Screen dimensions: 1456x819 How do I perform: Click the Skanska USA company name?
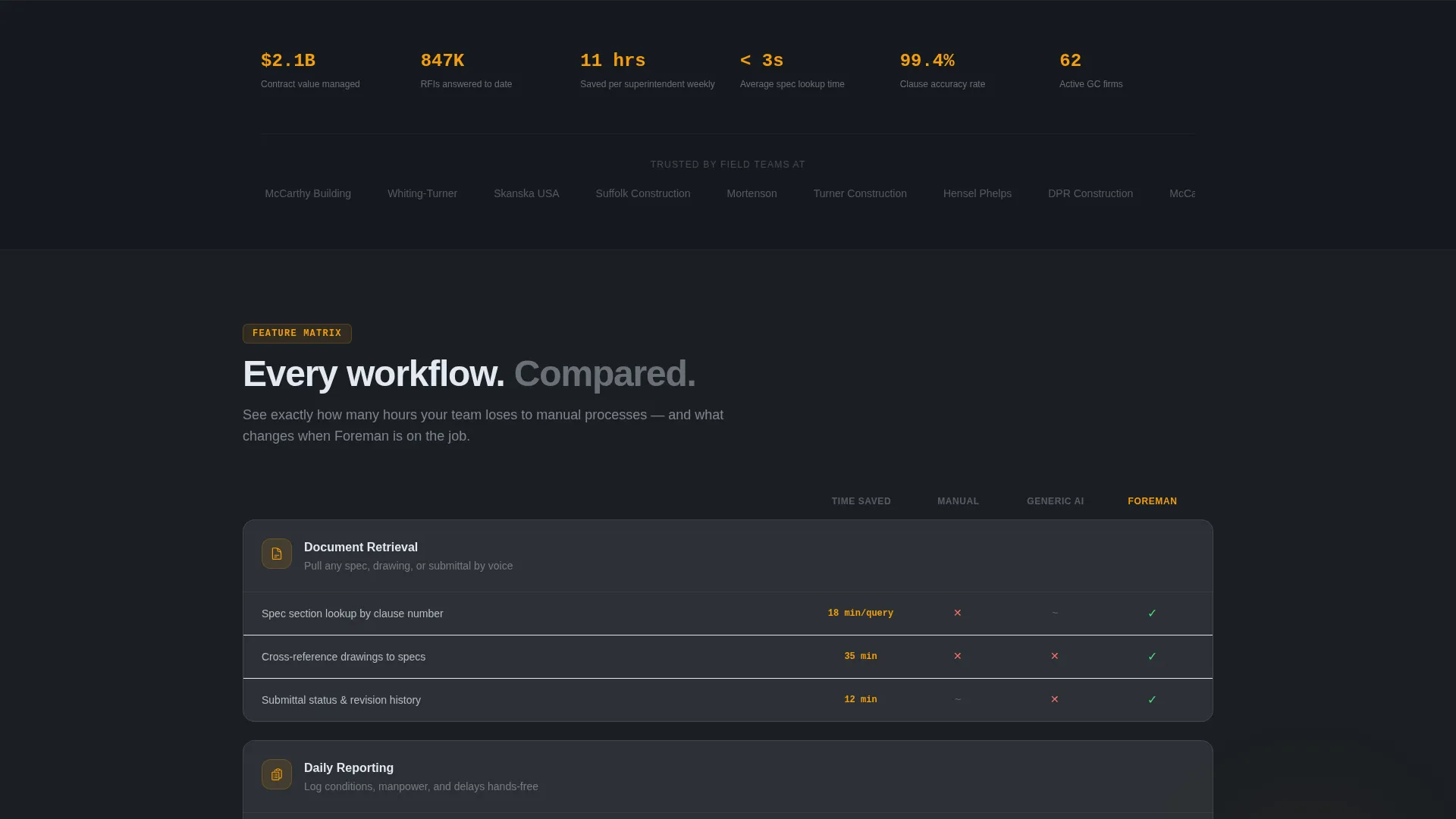tap(526, 193)
